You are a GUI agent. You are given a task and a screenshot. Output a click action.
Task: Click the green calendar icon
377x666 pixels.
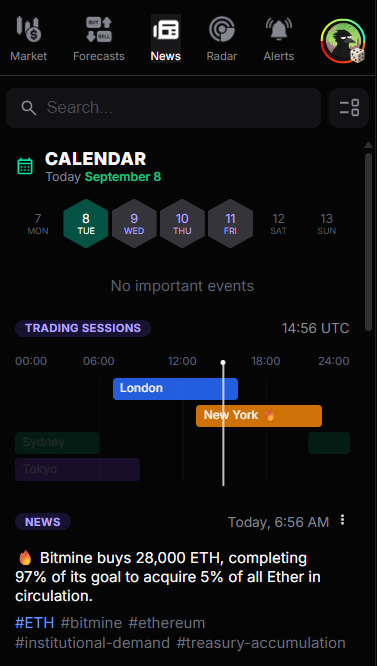tap(25, 166)
